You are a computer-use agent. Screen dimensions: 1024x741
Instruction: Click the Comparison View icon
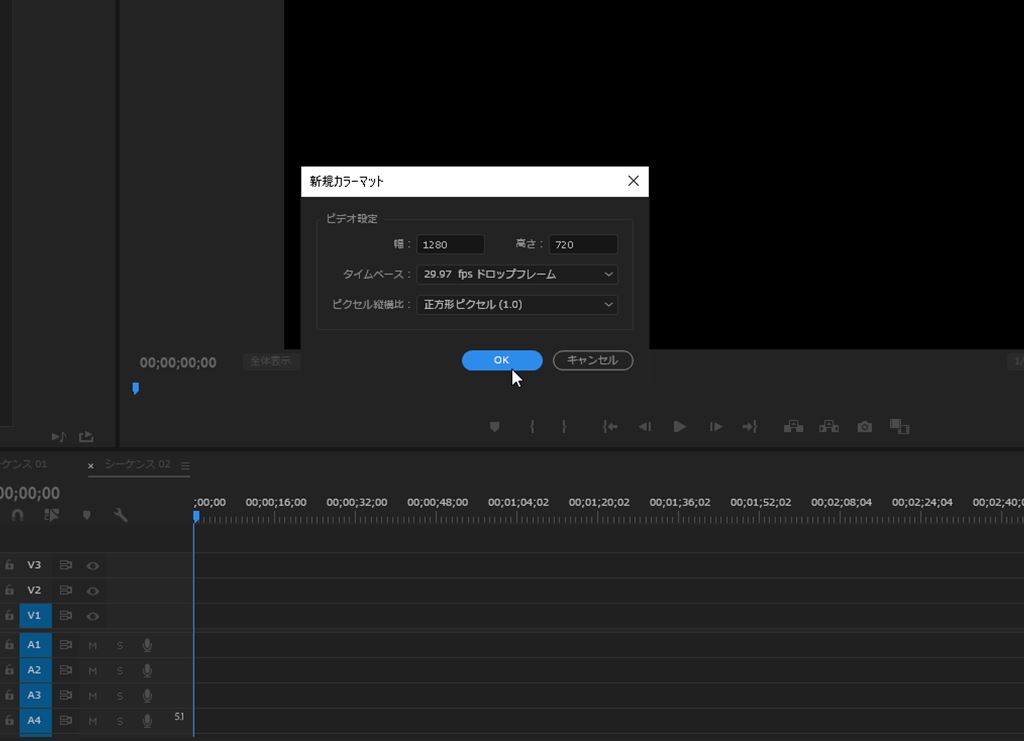pyautogui.click(x=899, y=427)
